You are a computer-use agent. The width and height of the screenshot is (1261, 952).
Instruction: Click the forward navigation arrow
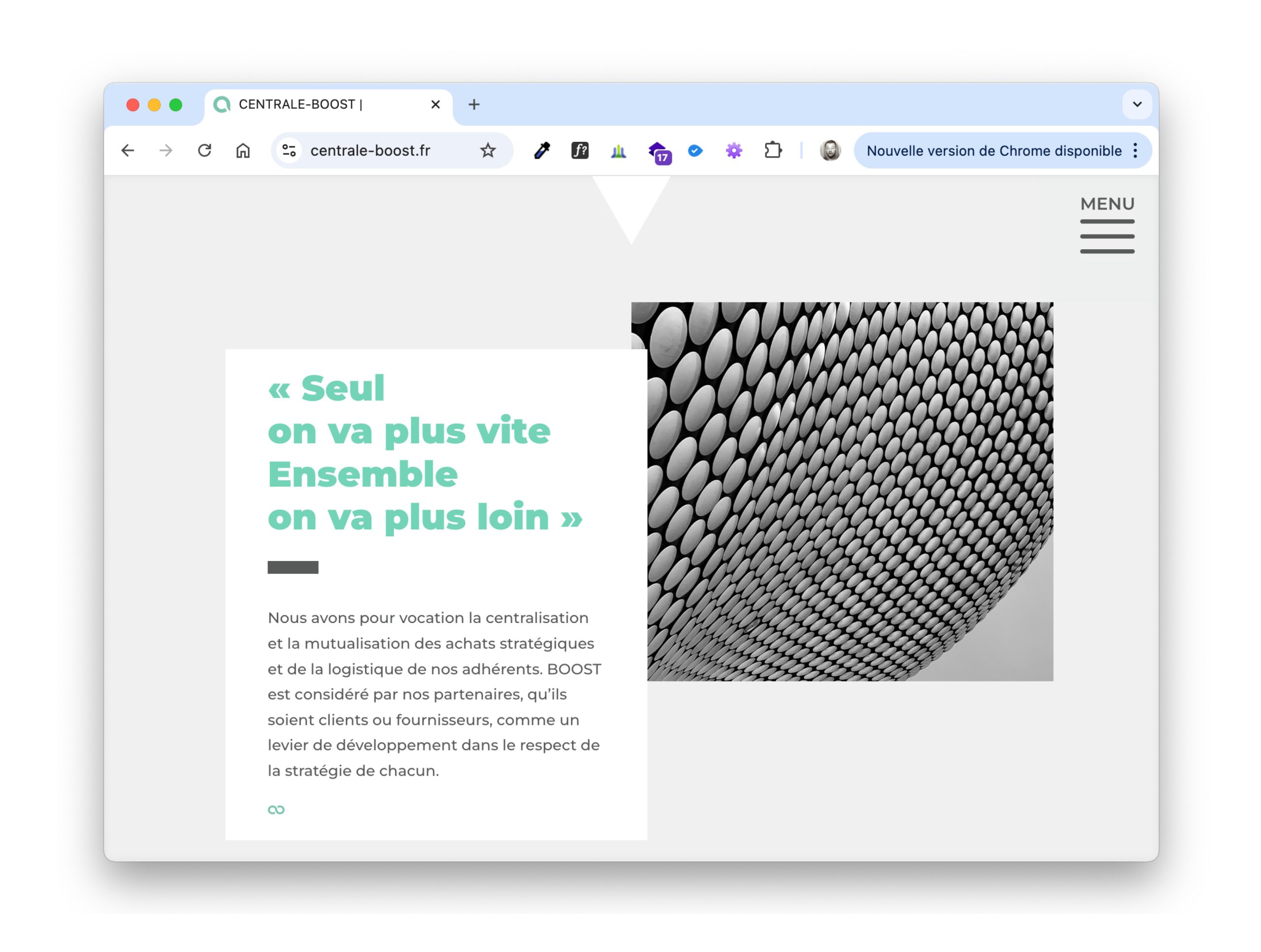166,151
